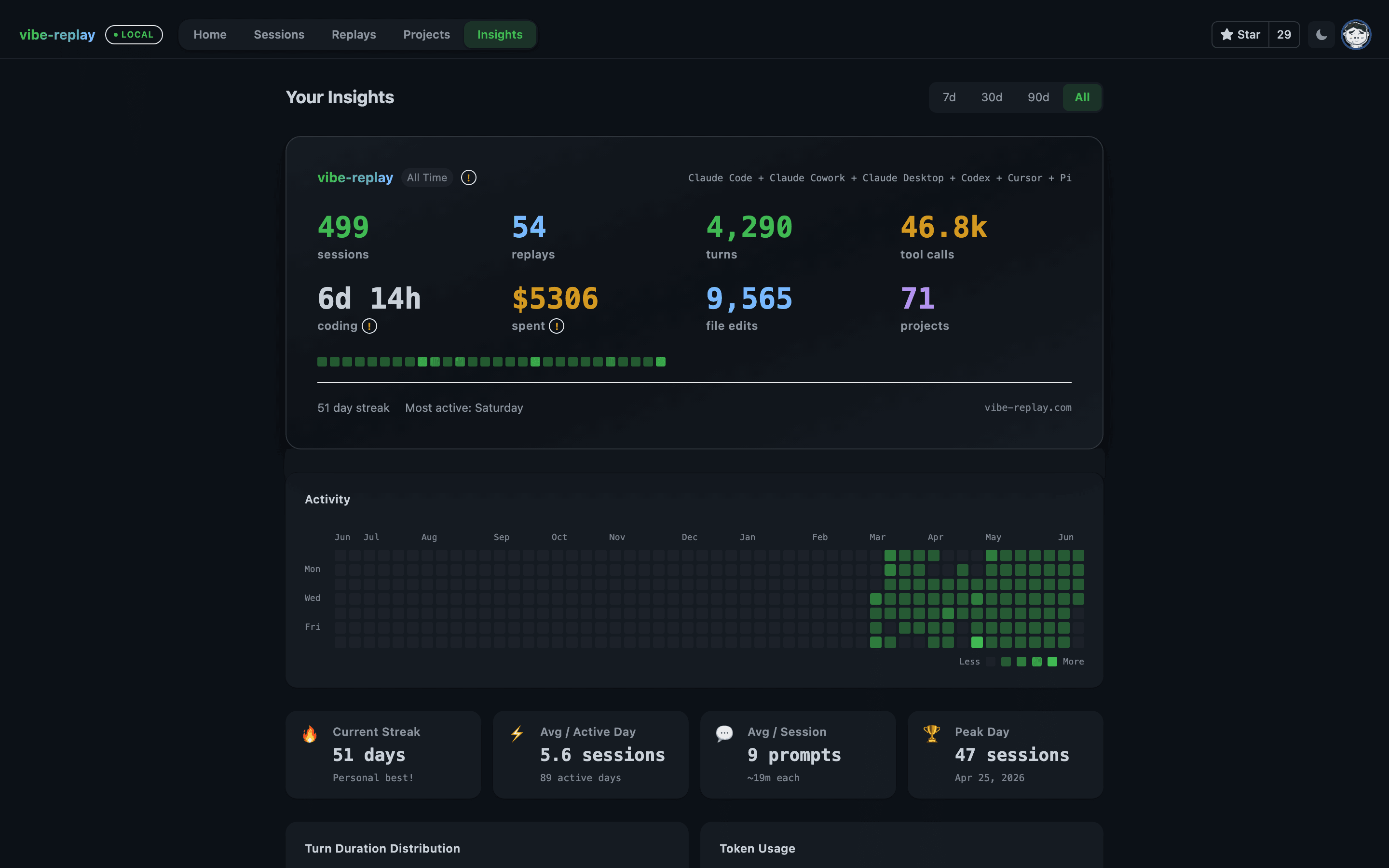Click the 47 sessions peak value
The width and height of the screenshot is (1389, 868).
(1012, 755)
